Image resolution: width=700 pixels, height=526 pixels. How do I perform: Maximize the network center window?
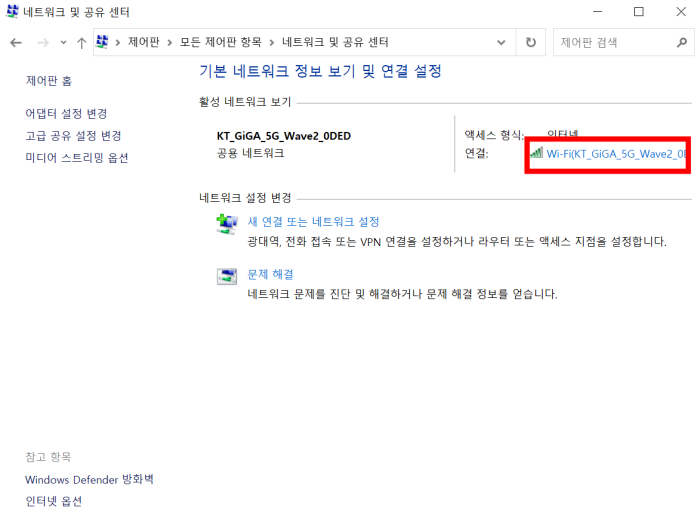pos(639,12)
